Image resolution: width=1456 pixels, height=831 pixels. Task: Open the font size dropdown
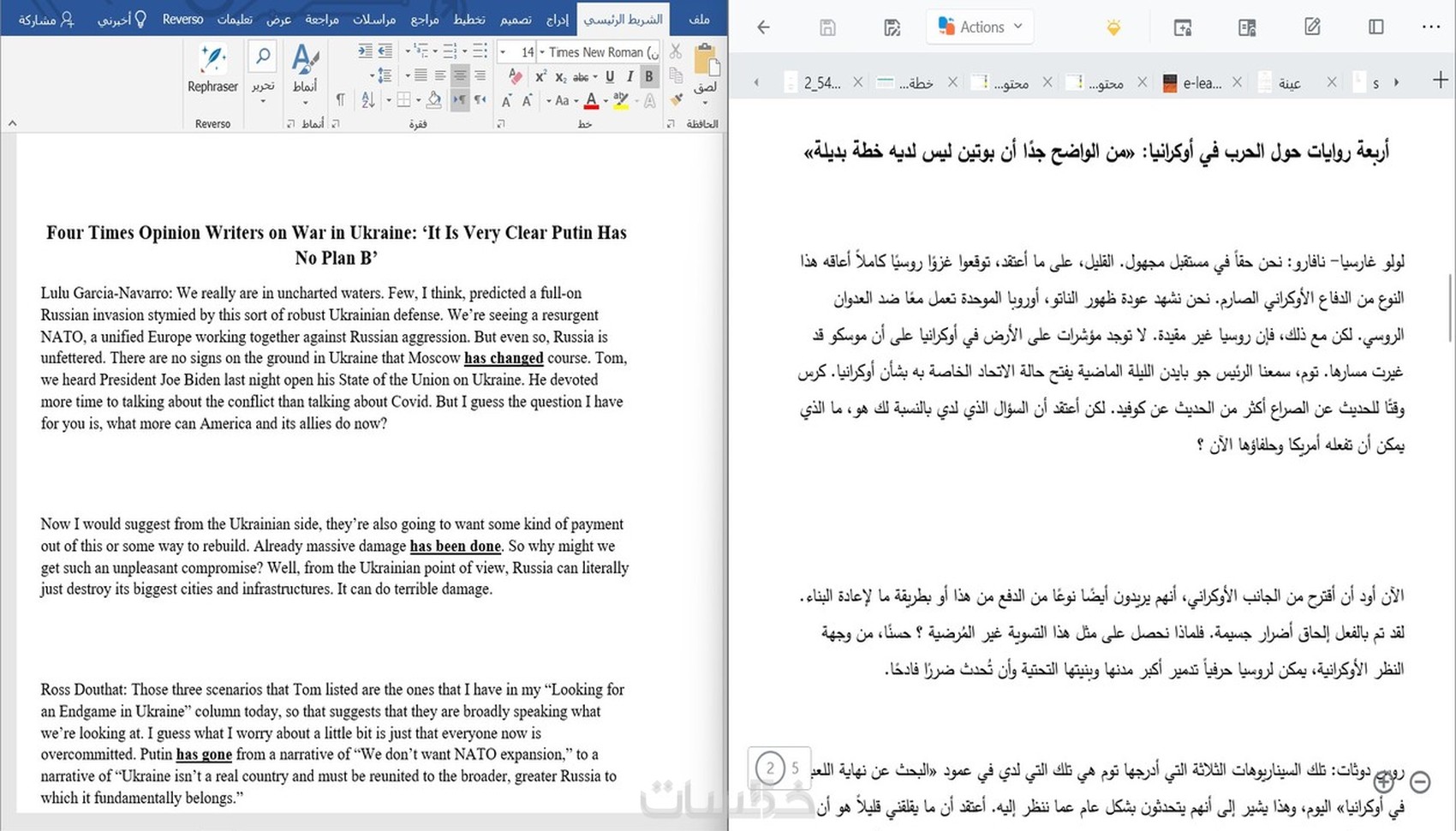tap(503, 52)
